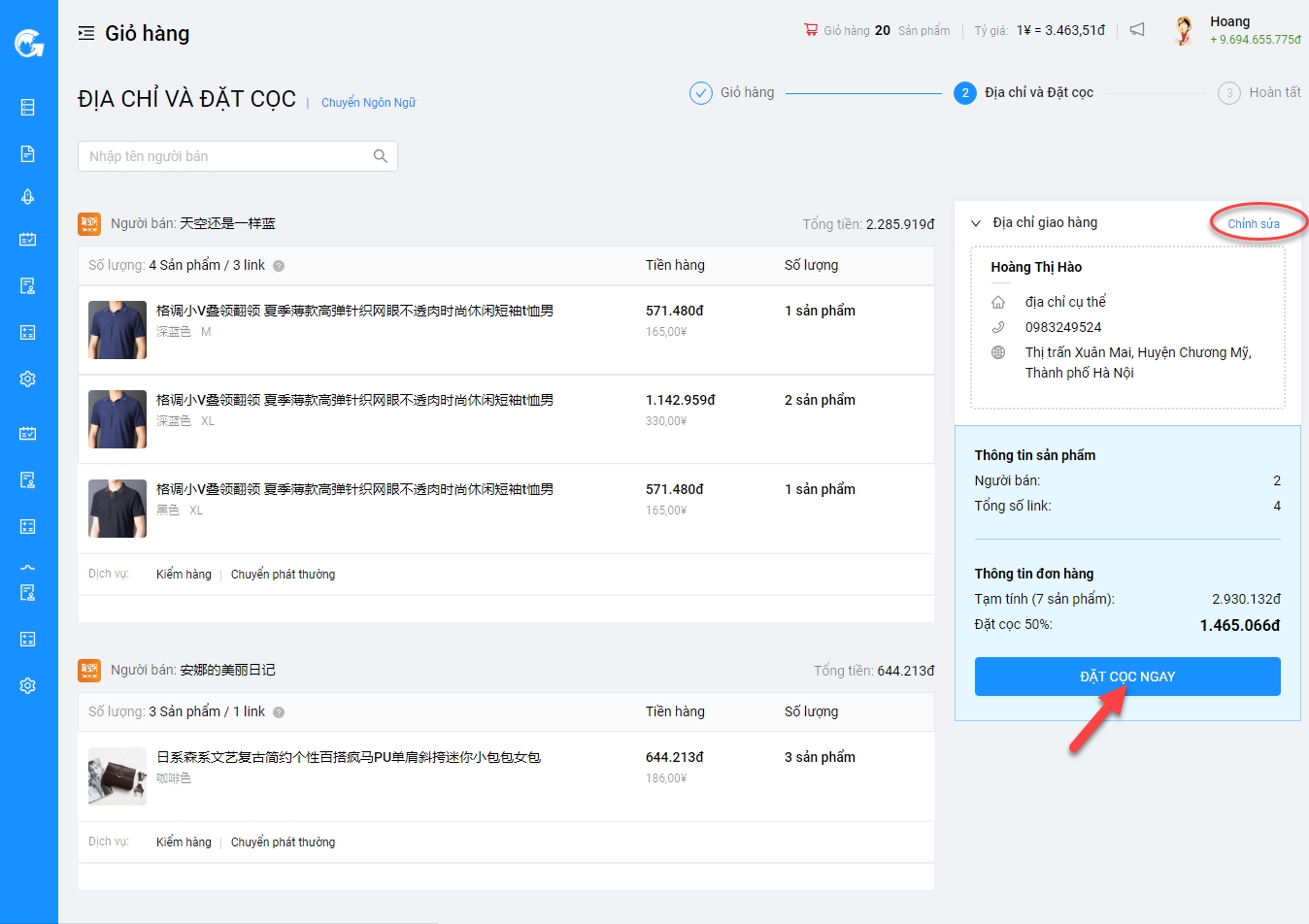Viewport: 1309px width, 924px height.
Task: Focus the Nhập tên người bán field
Action: pyautogui.click(x=225, y=156)
